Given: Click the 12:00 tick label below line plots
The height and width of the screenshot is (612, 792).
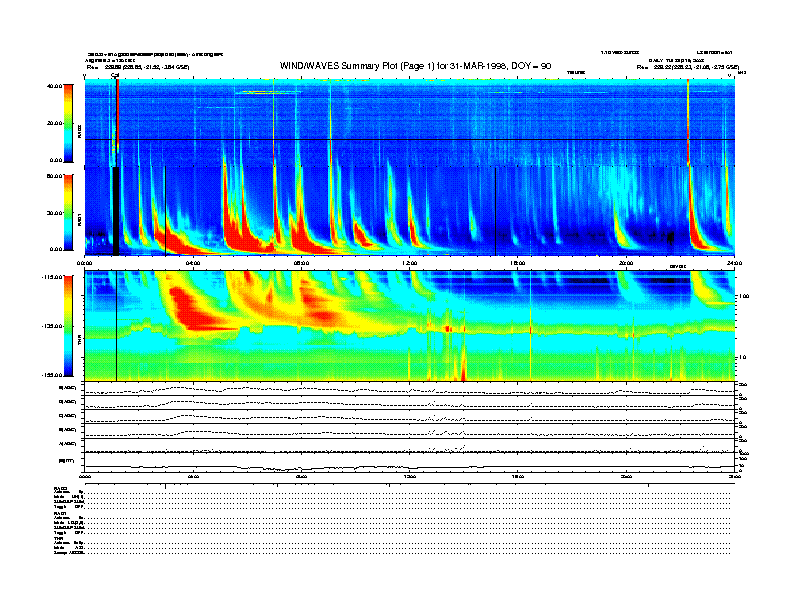Looking at the screenshot, I should click(410, 476).
